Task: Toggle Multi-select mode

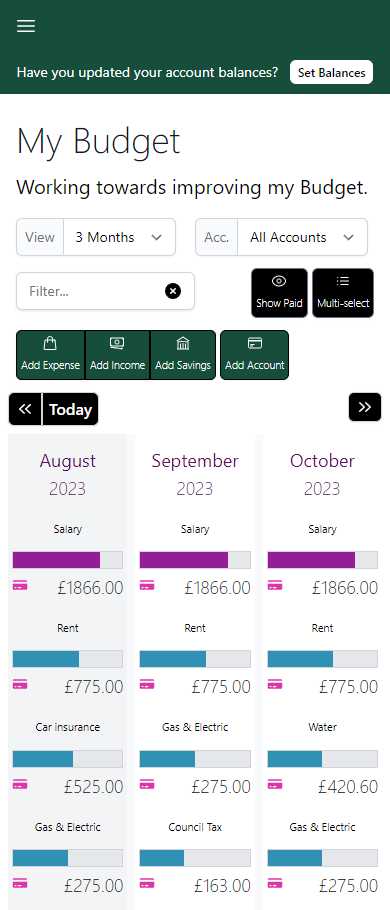Action: point(343,293)
